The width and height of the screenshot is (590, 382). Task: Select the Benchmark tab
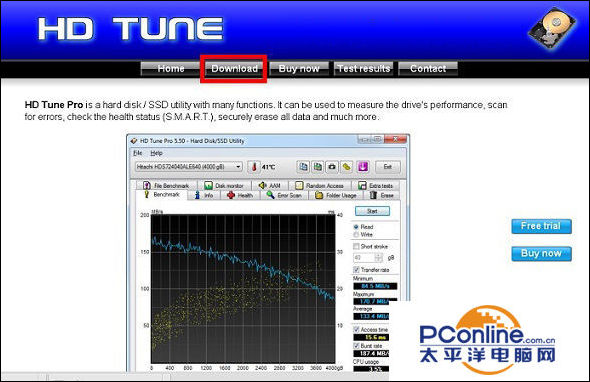(x=162, y=195)
